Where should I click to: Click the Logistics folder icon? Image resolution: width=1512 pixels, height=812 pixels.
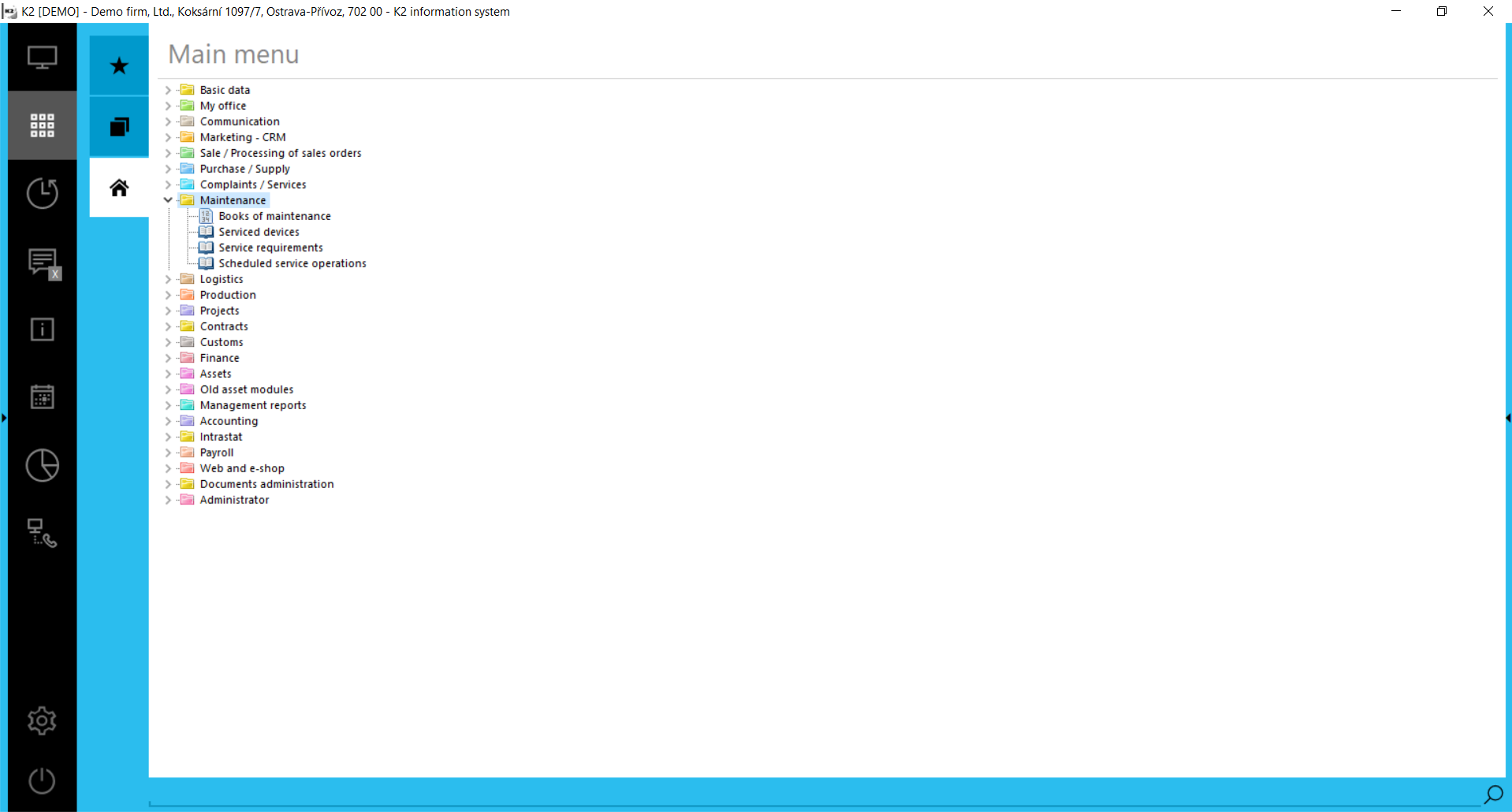click(188, 279)
